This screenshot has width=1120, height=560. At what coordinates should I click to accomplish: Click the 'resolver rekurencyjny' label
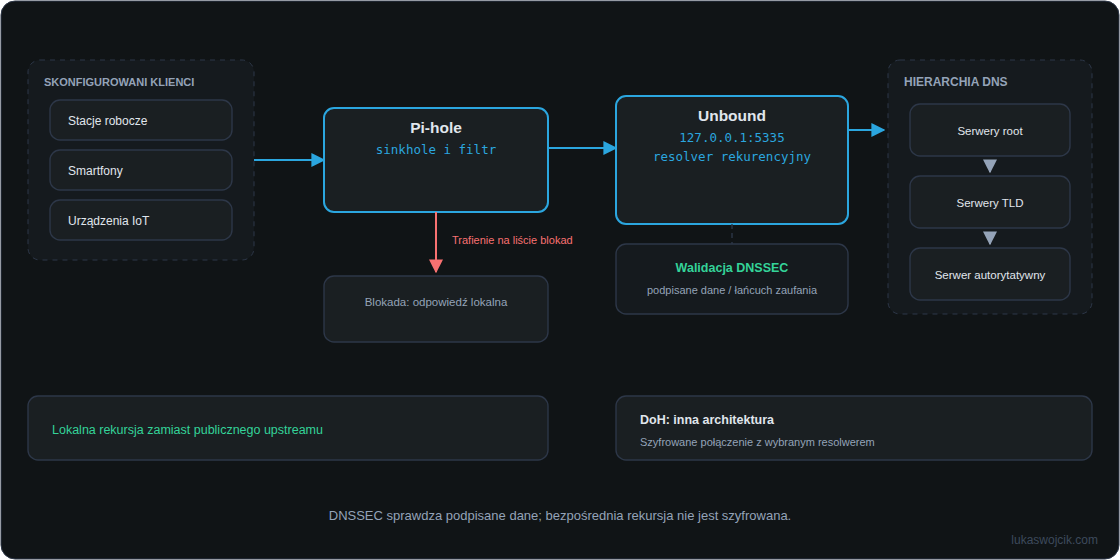point(731,157)
